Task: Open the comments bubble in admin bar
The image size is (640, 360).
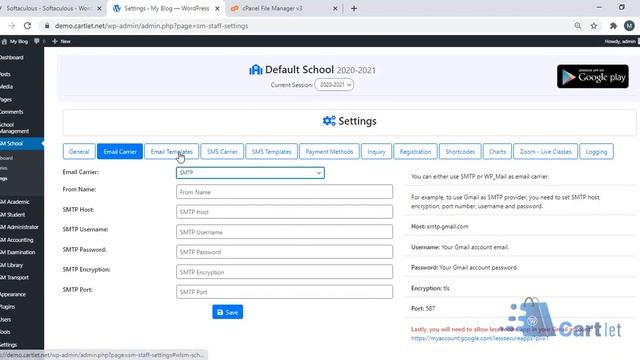Action: tap(39, 41)
